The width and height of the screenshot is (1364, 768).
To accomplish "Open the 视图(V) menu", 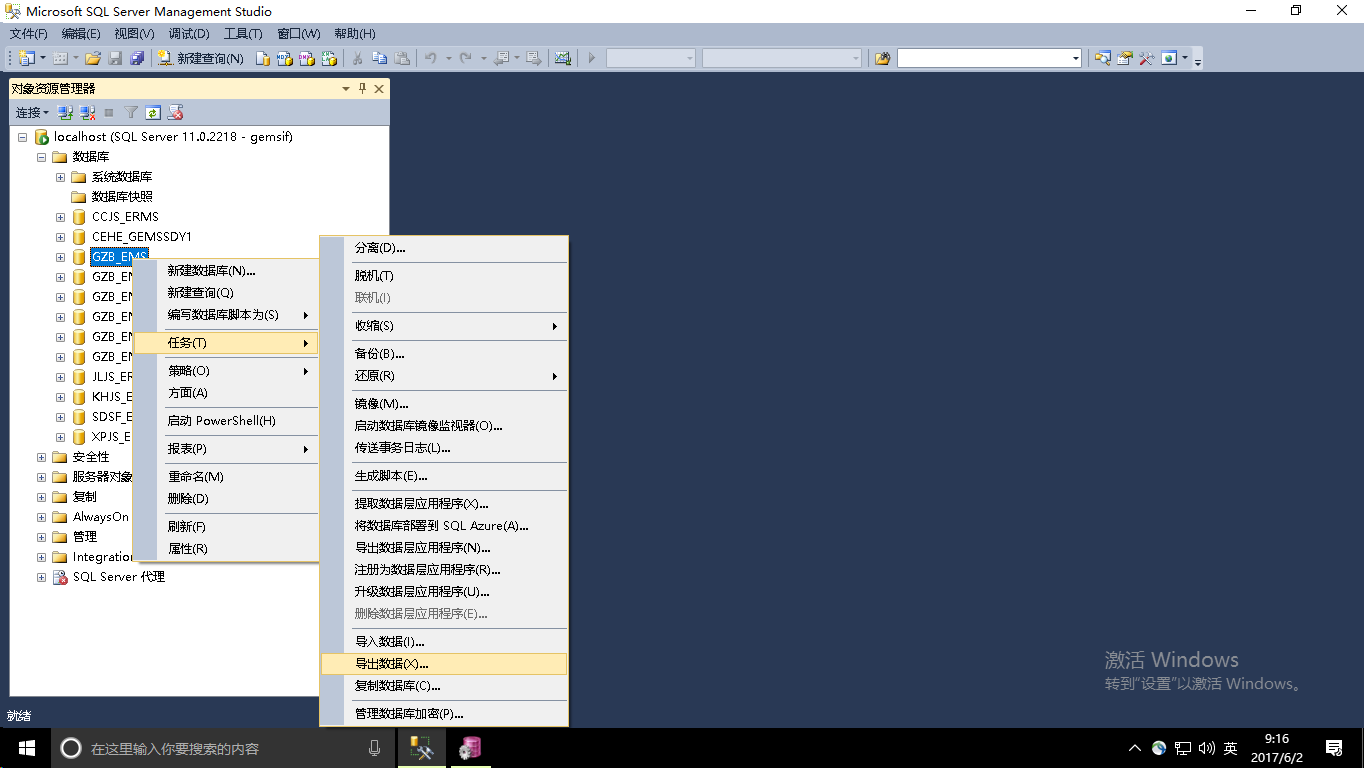I will (x=134, y=34).
